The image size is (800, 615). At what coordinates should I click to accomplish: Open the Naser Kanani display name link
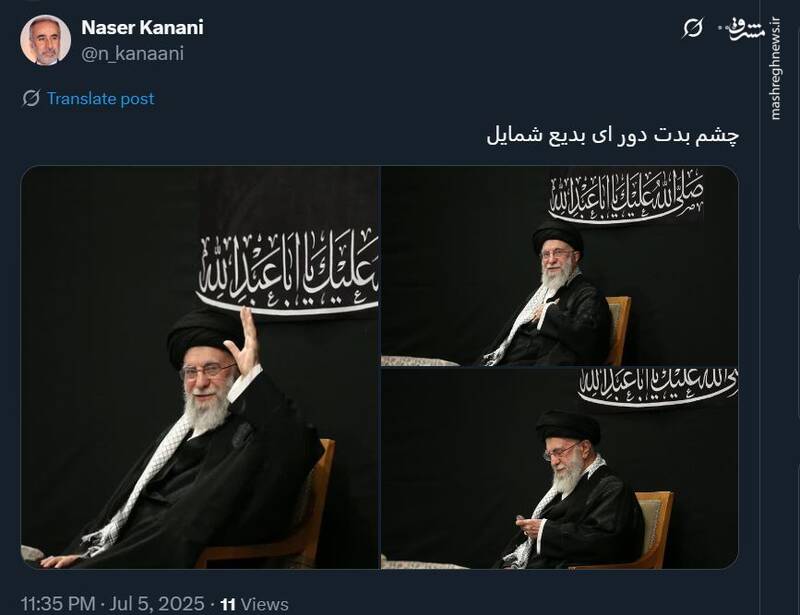click(x=142, y=28)
